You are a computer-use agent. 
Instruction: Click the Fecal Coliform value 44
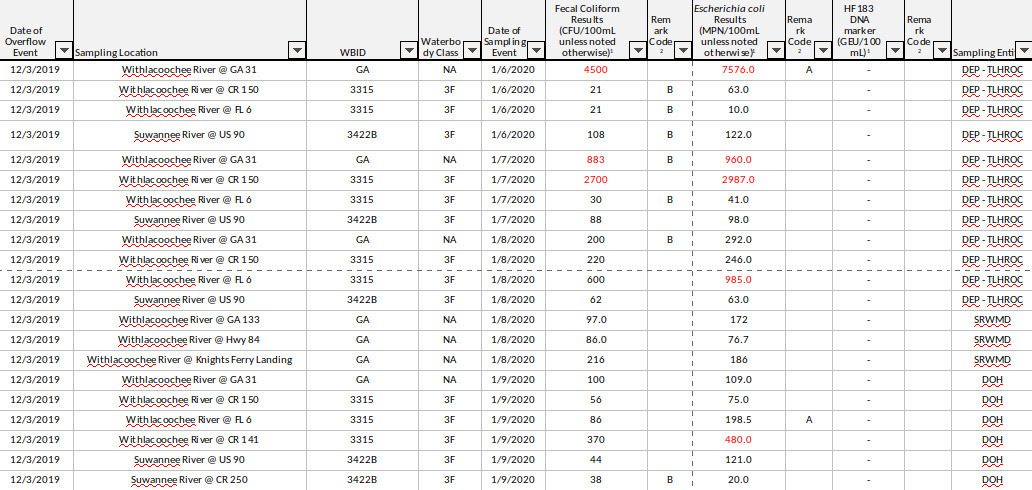[x=596, y=459]
